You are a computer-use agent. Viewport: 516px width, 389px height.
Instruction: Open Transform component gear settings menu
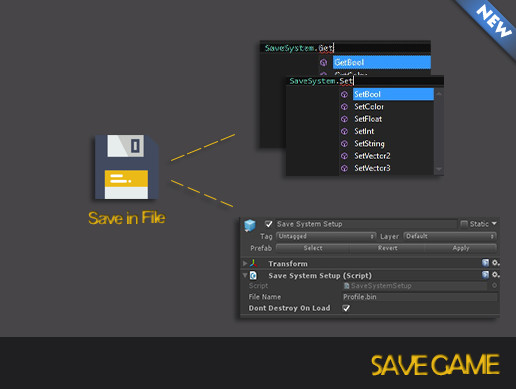point(496,263)
